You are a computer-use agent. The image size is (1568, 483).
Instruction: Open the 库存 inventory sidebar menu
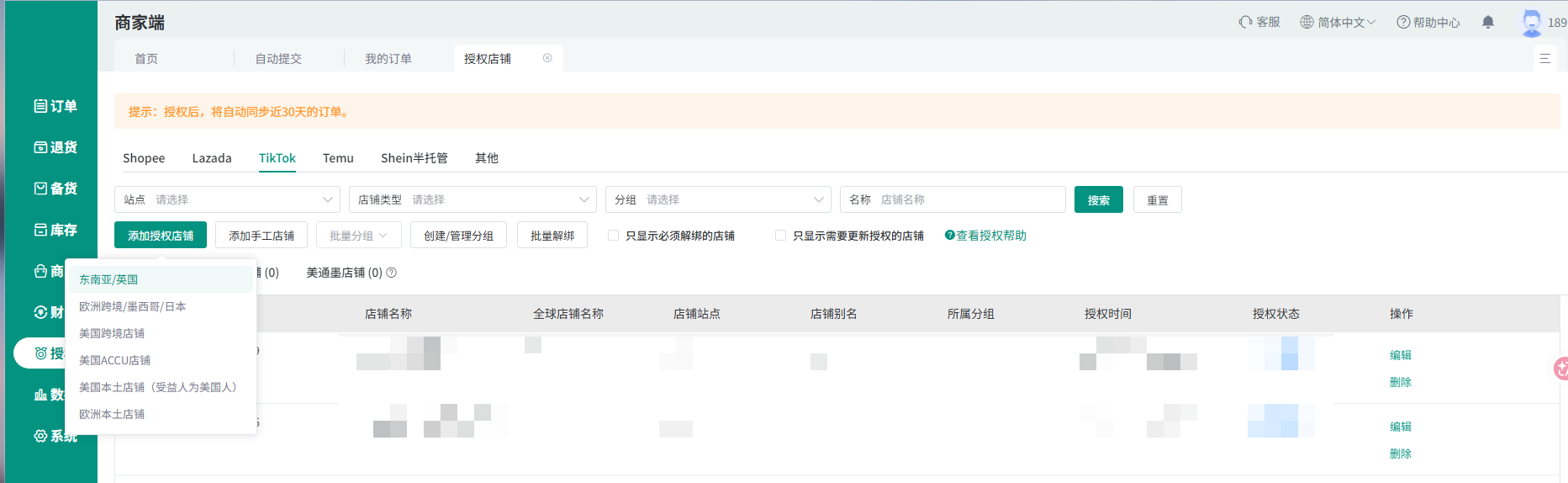[x=55, y=230]
